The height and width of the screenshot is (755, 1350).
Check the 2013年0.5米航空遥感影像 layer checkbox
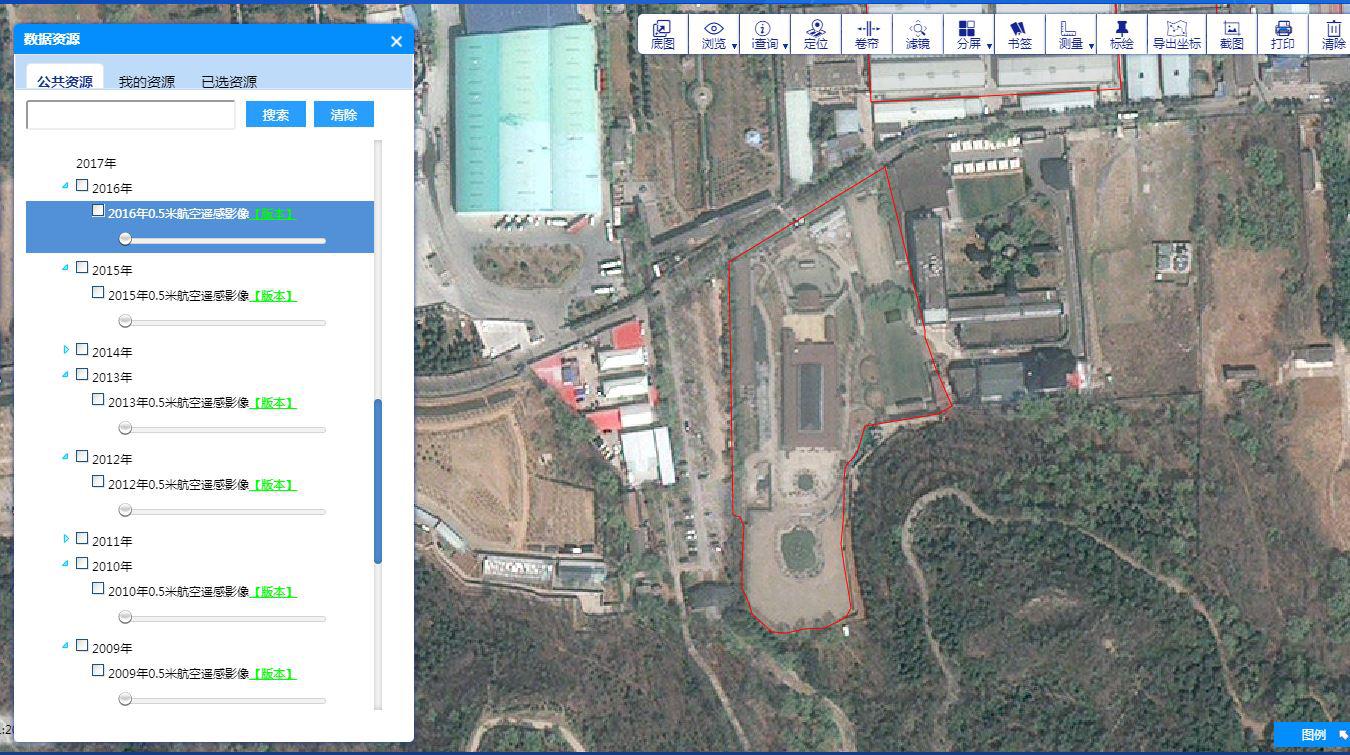click(98, 399)
